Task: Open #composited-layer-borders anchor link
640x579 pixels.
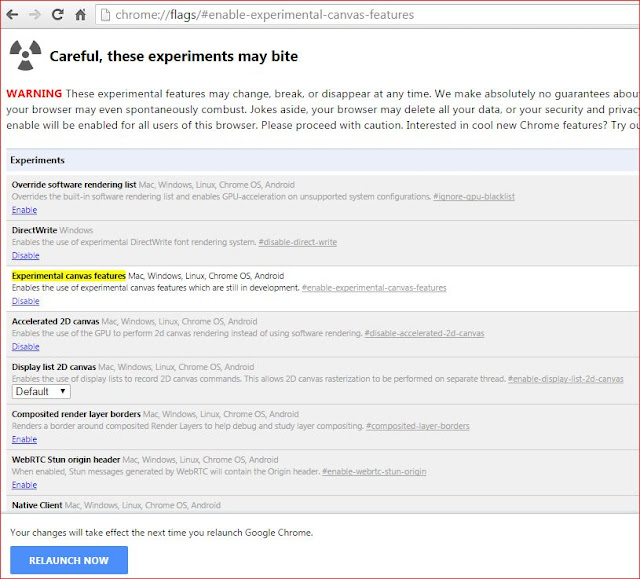Action: (418, 426)
